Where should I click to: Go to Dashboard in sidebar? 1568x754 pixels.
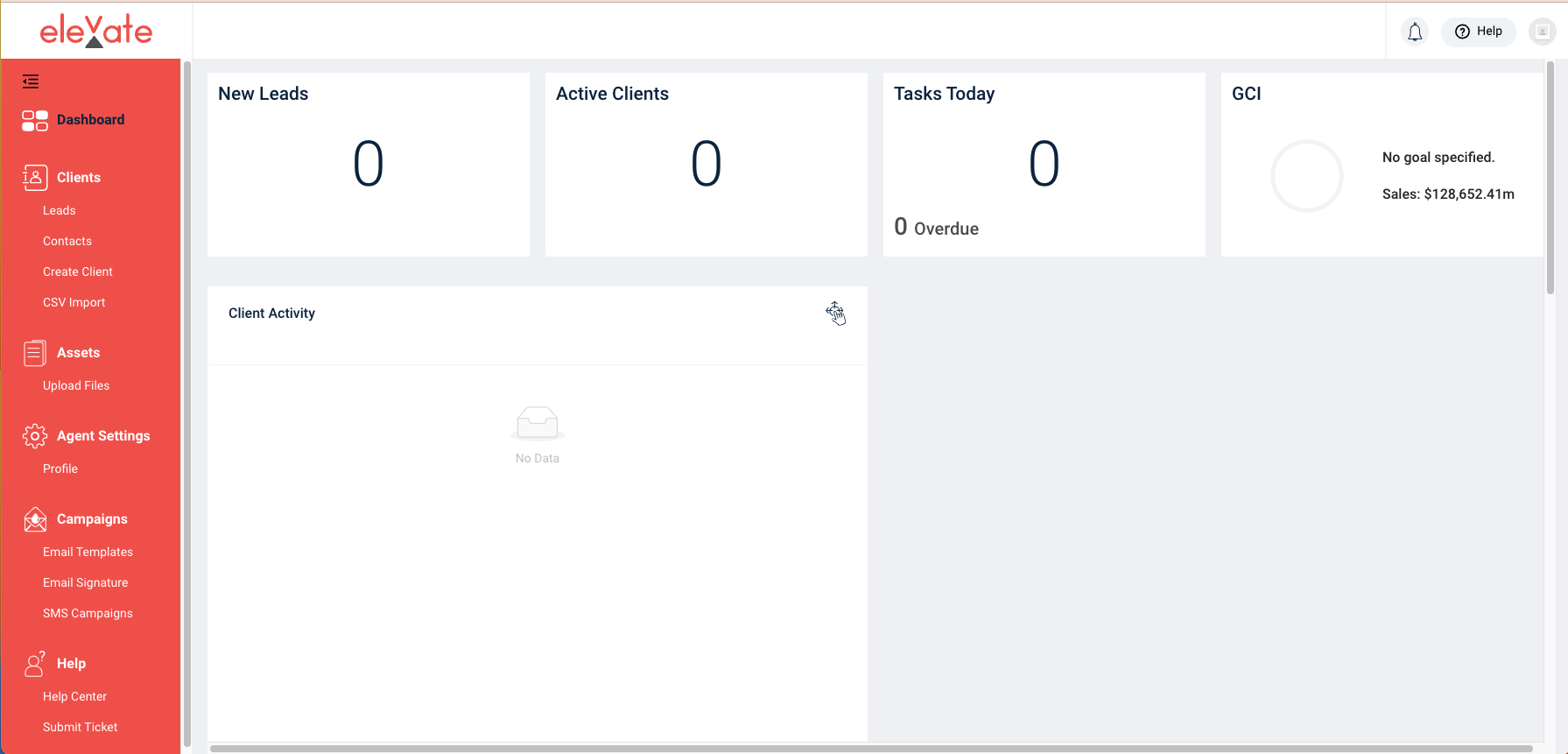point(90,120)
